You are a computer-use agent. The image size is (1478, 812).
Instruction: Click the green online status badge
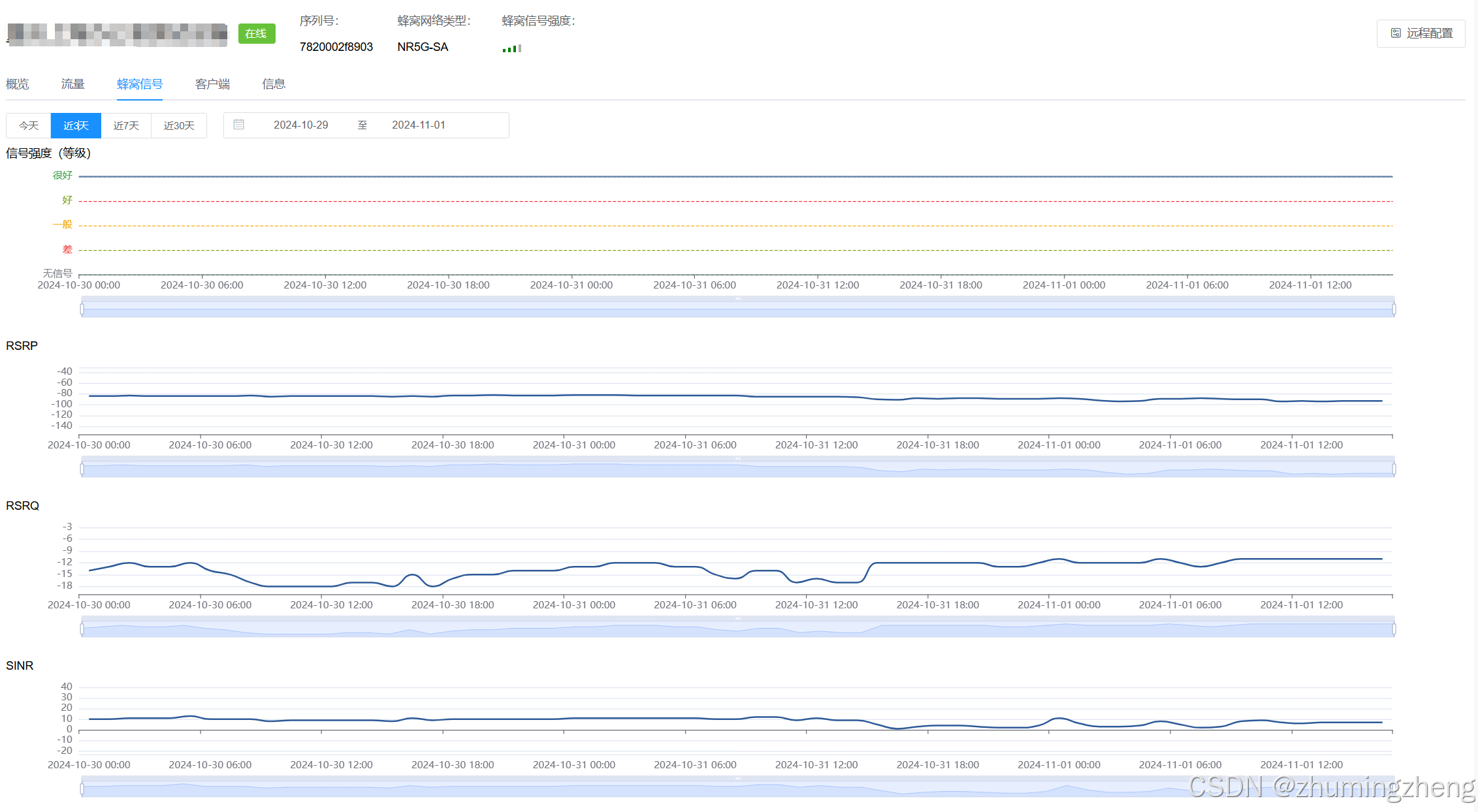tap(256, 33)
